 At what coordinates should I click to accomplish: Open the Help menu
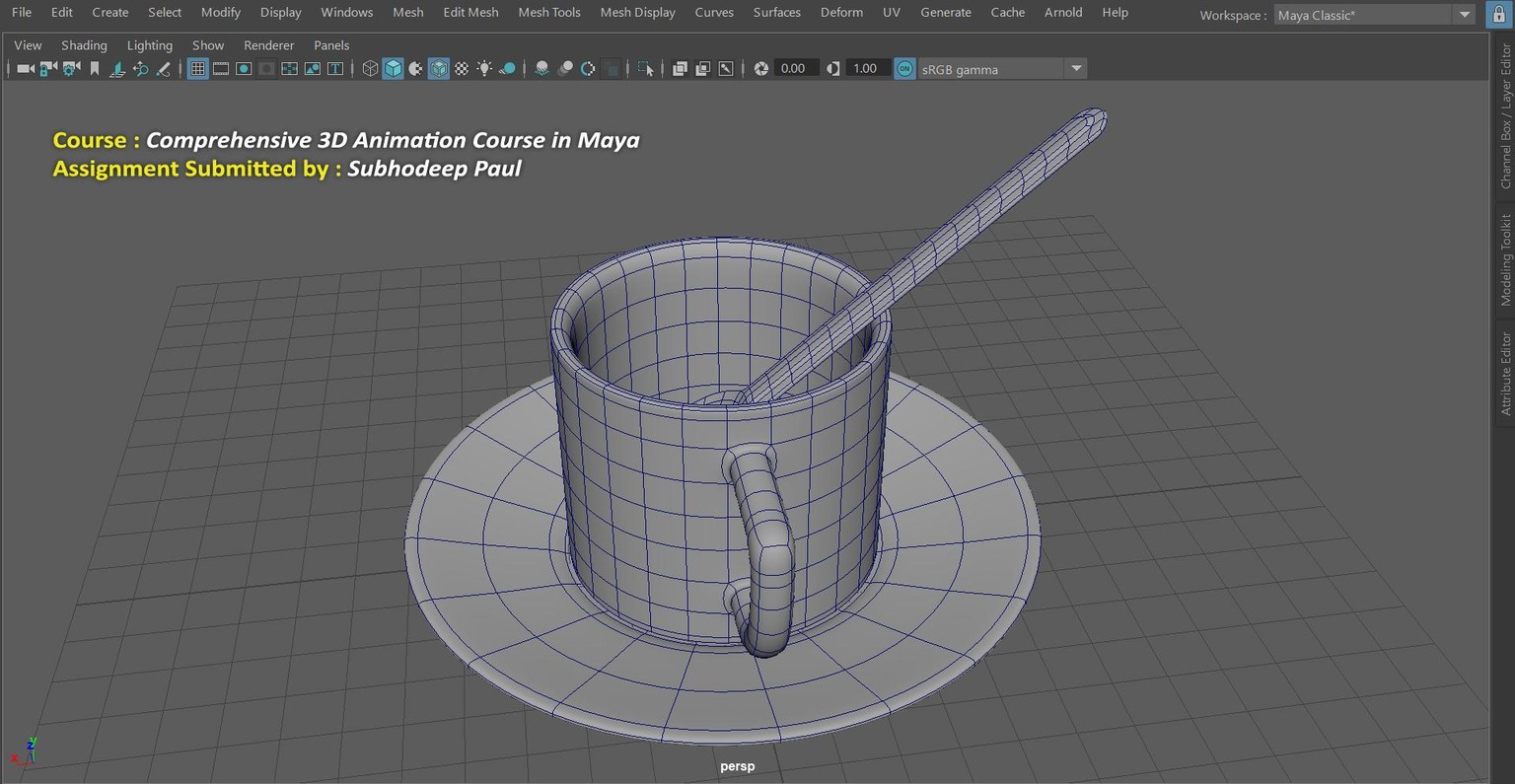coord(1116,13)
